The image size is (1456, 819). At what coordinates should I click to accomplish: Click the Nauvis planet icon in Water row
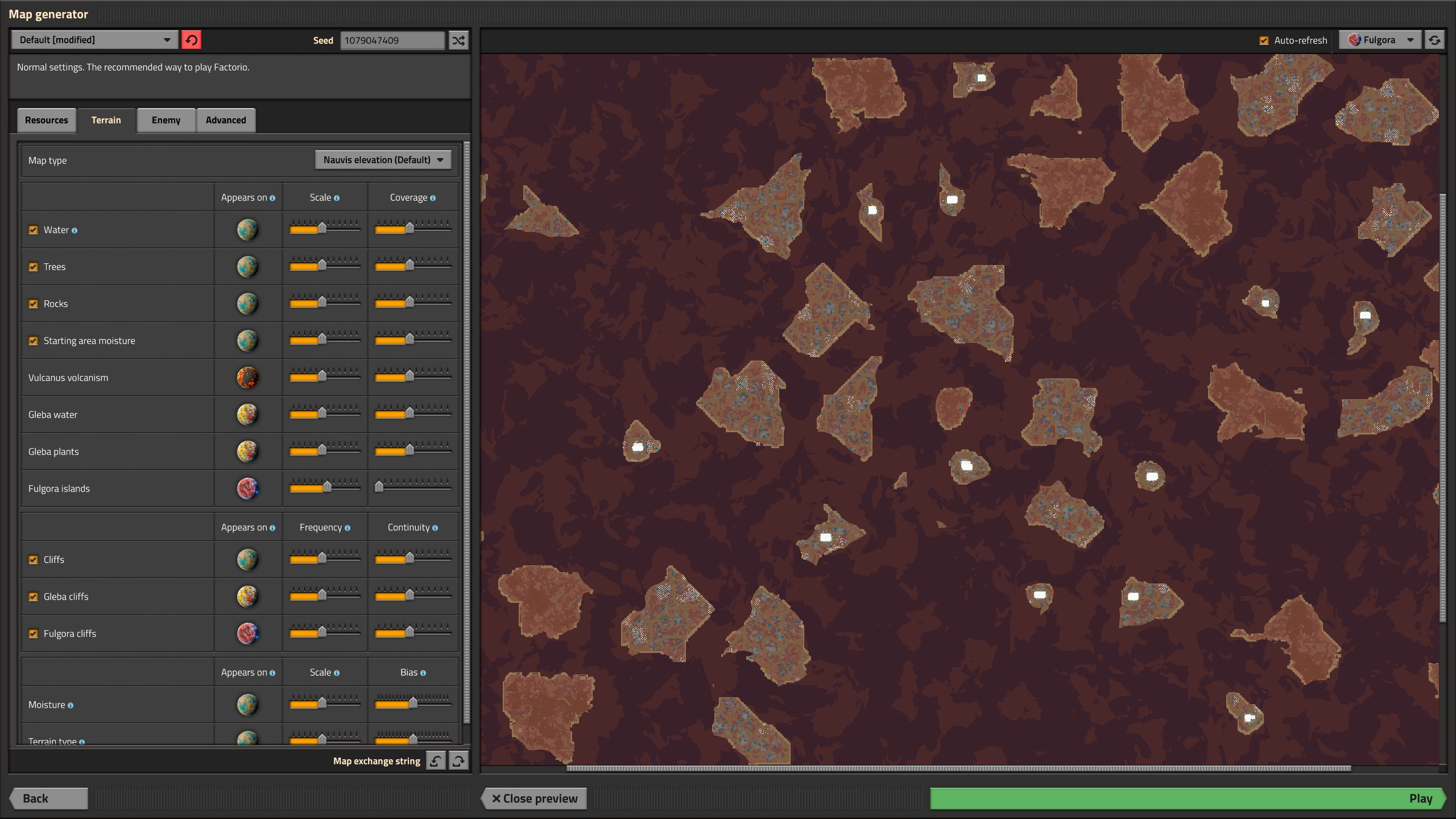click(x=247, y=230)
